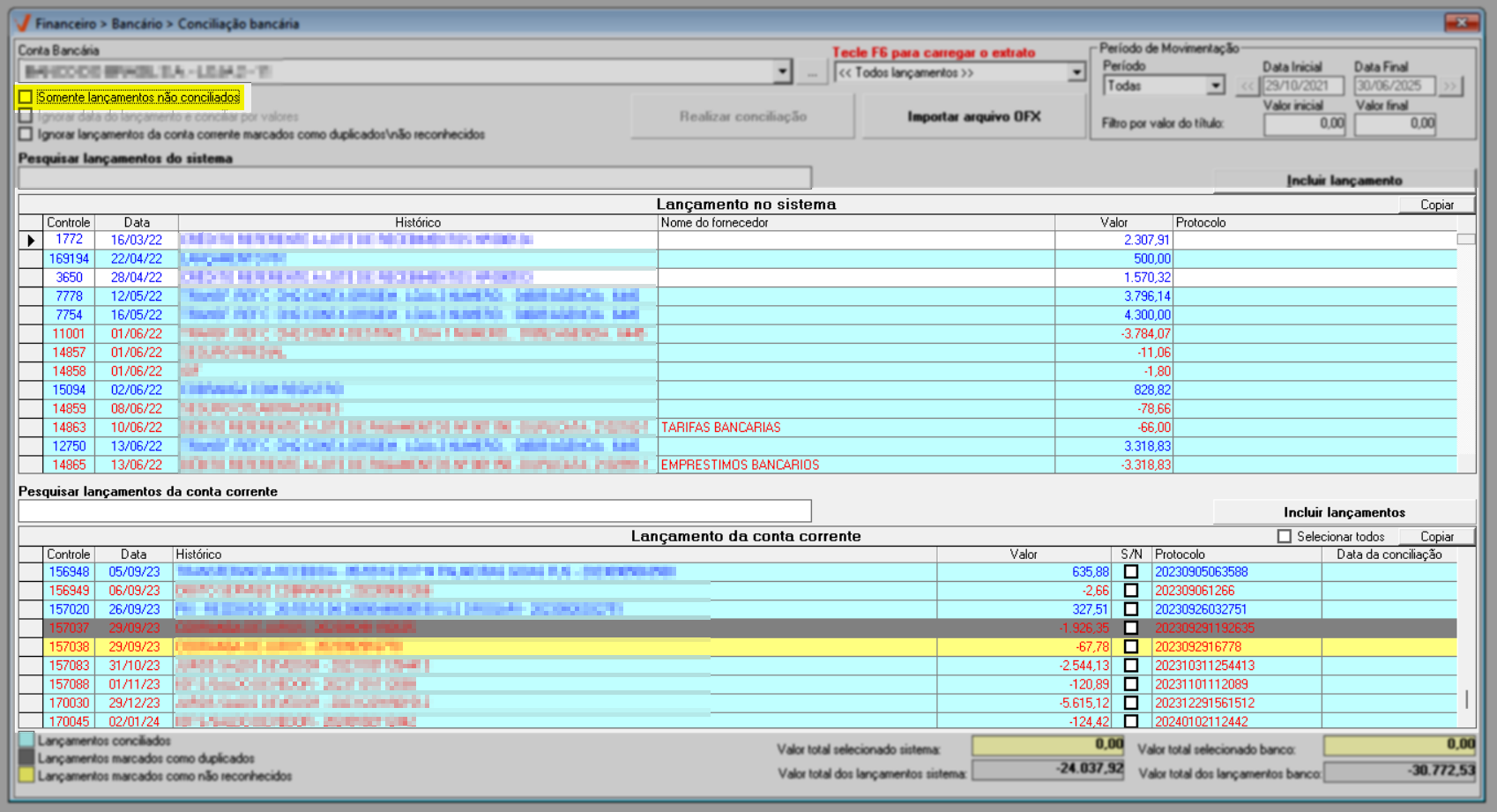
Task: Sort system table by Controle column
Action: point(69,222)
